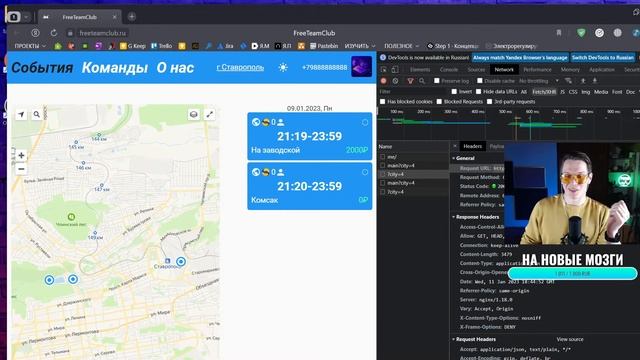
Task: Expand the ИЗУЧИТЬ bookmarks folder
Action: [360, 46]
